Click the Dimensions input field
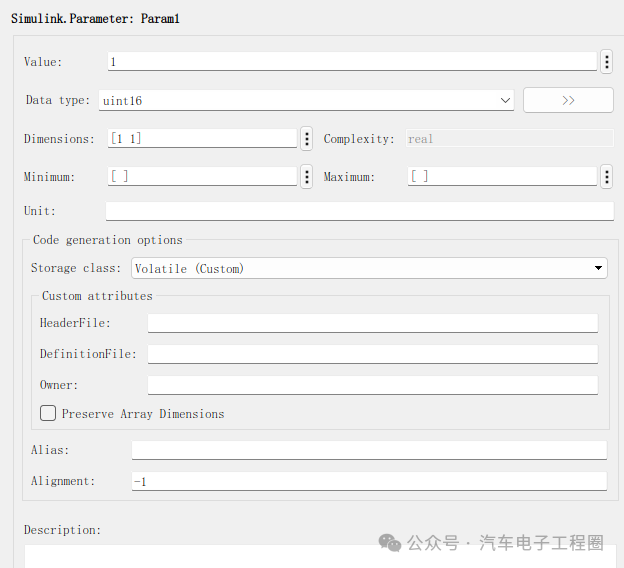The image size is (624, 568). [203, 139]
